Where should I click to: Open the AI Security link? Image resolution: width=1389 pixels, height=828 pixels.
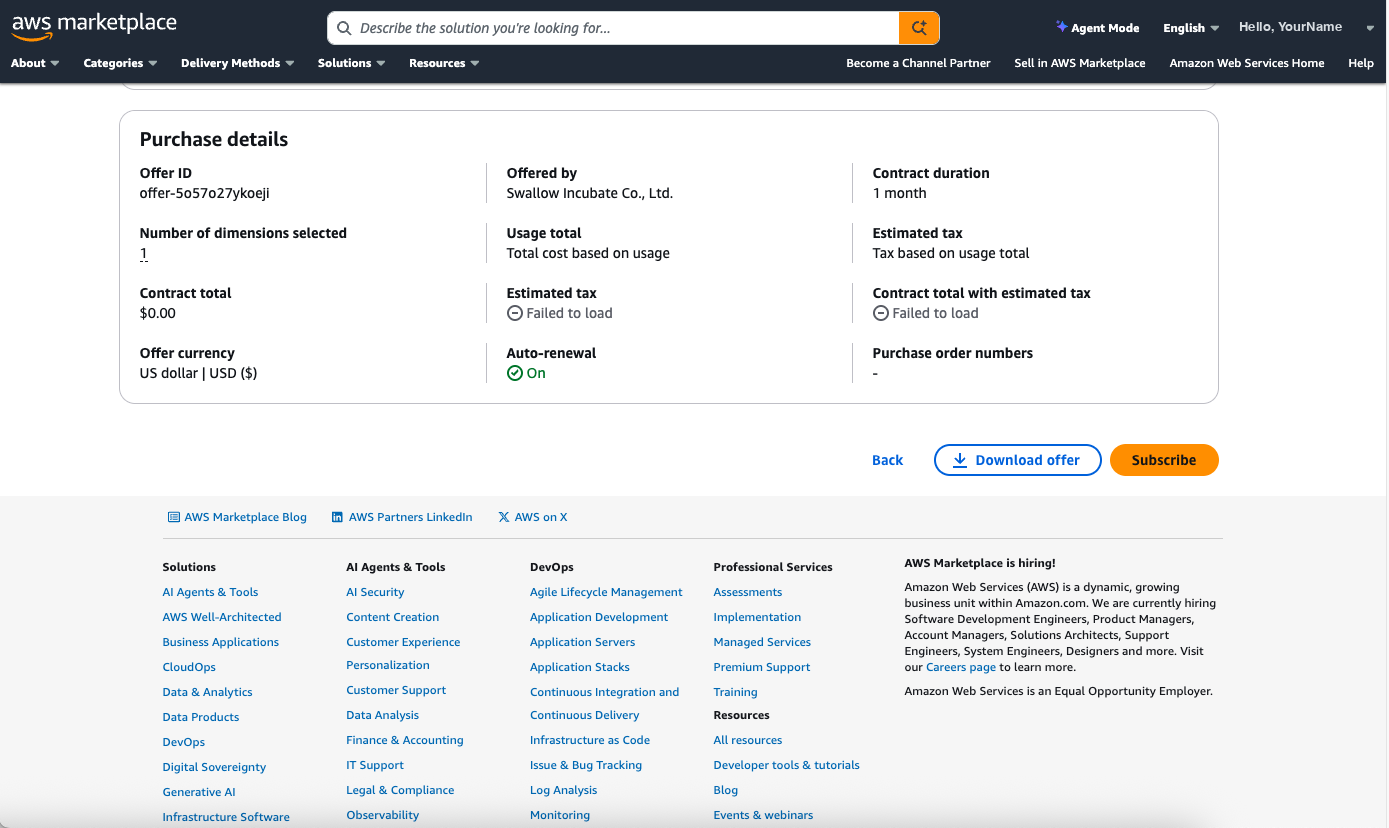point(375,592)
